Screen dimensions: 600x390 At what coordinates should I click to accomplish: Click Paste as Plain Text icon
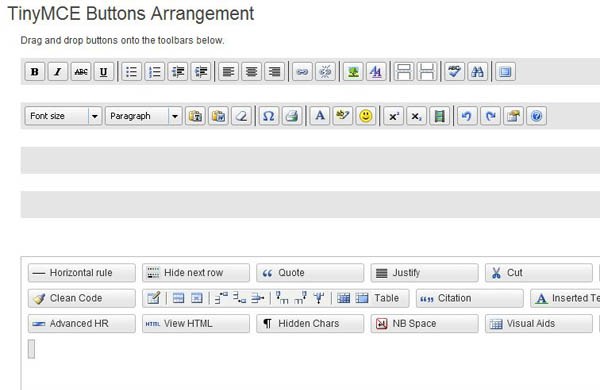click(x=195, y=116)
